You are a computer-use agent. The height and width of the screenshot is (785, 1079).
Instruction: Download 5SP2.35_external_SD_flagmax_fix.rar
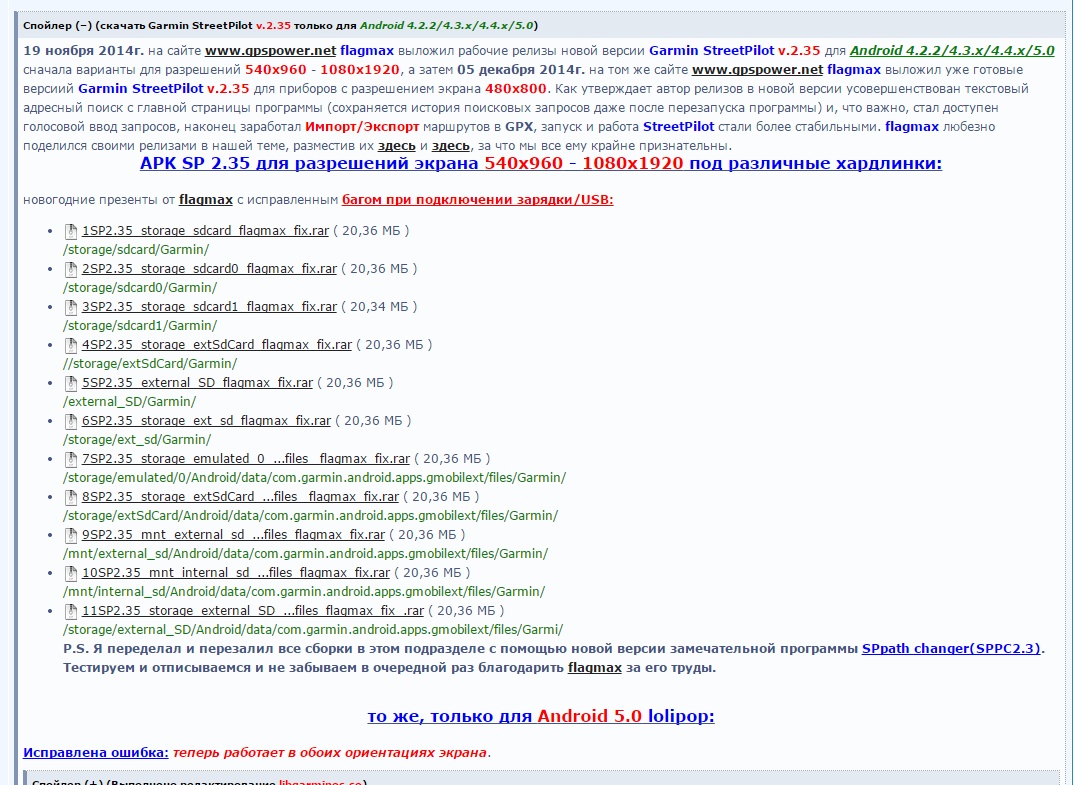tap(197, 383)
